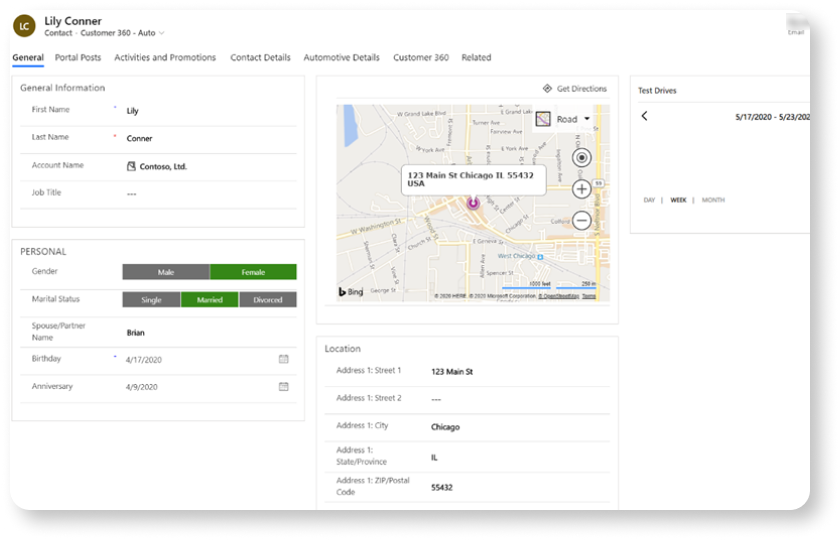Edit the First Name field Lily
Screen dimensions: 840x540
tap(210, 111)
